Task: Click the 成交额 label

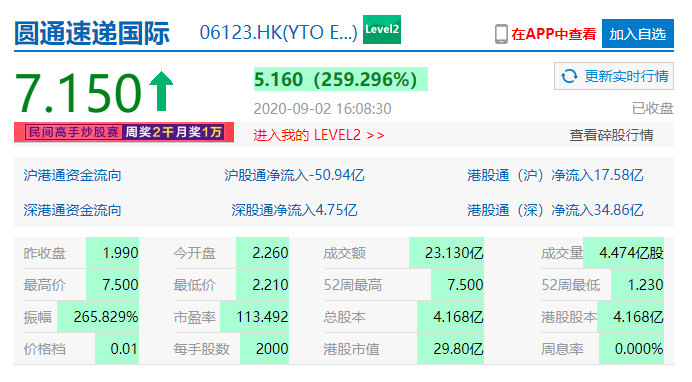Action: coord(345,253)
